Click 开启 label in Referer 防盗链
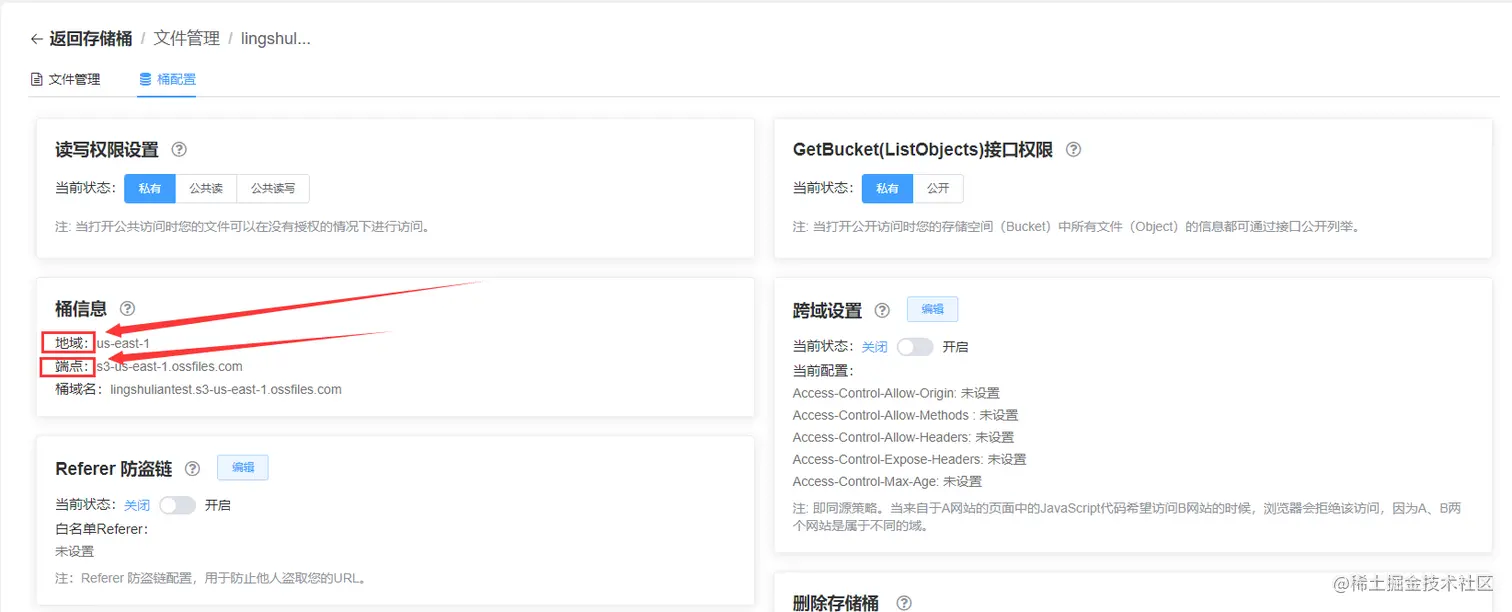This screenshot has height=612, width=1512. pyautogui.click(x=218, y=505)
